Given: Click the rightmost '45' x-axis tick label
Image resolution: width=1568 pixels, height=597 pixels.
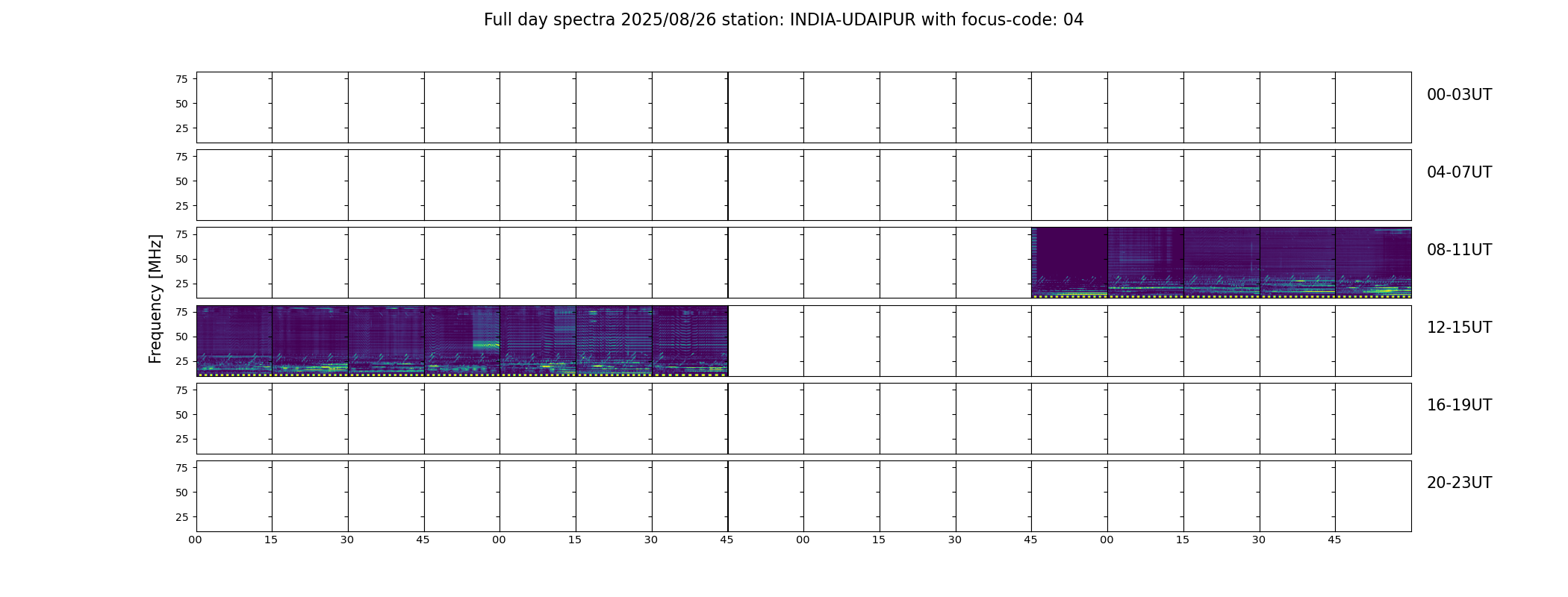Looking at the screenshot, I should [1335, 540].
